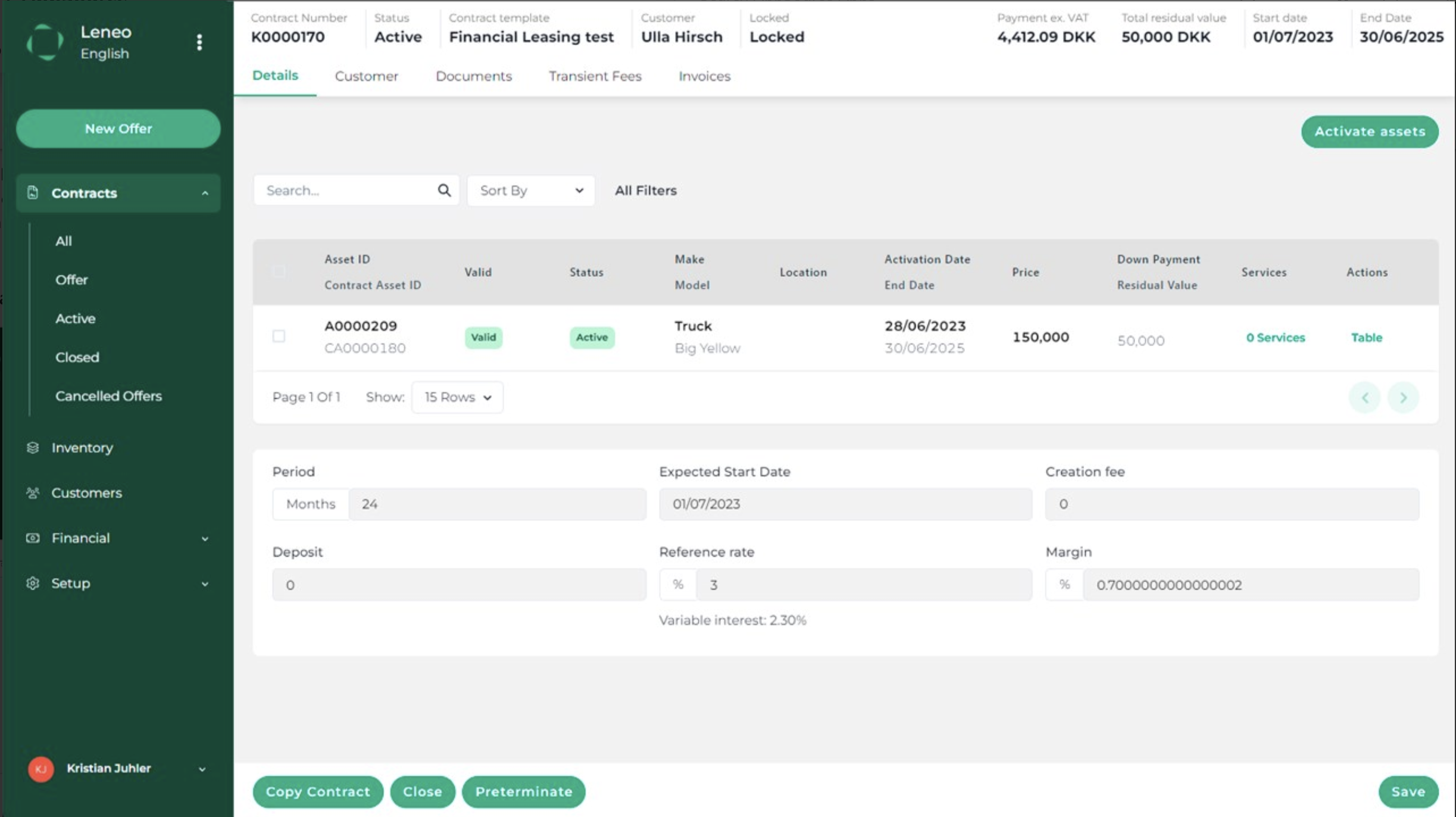1456x817 pixels.
Task: Click the Creation fee field
Action: point(1232,504)
